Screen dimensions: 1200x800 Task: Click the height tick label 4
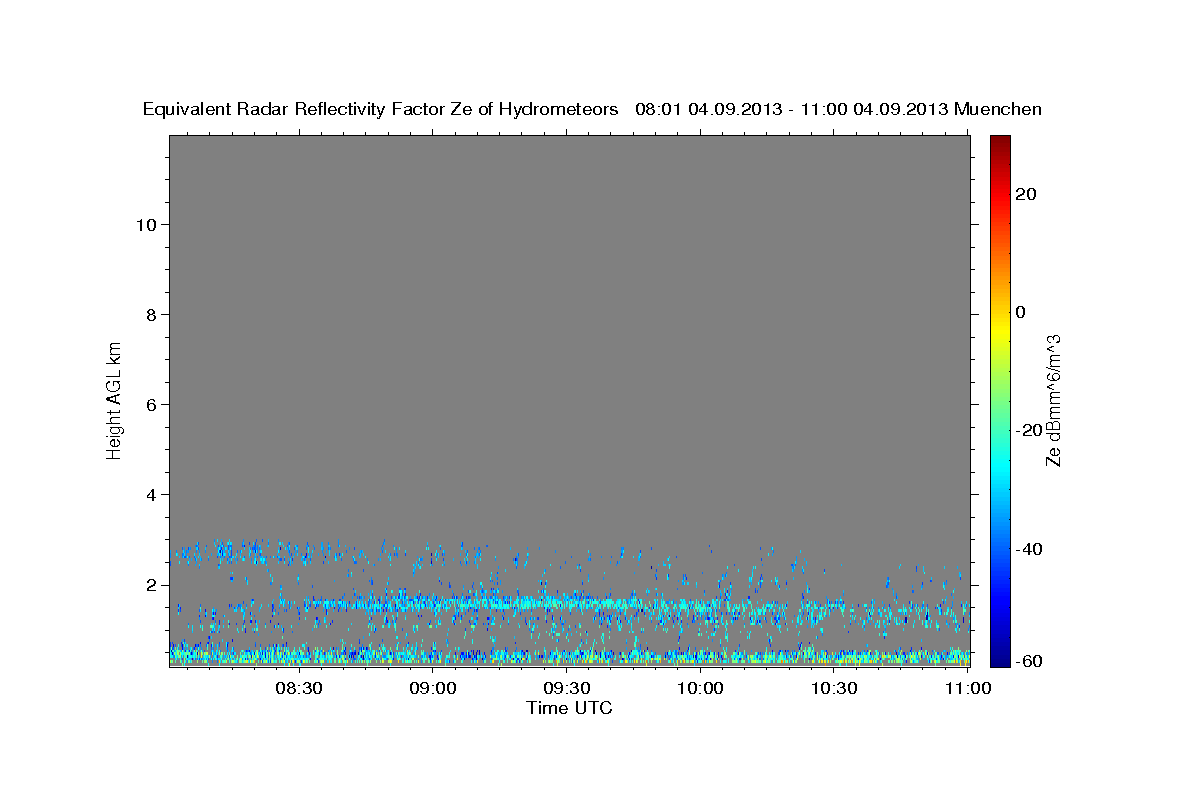tap(152, 494)
